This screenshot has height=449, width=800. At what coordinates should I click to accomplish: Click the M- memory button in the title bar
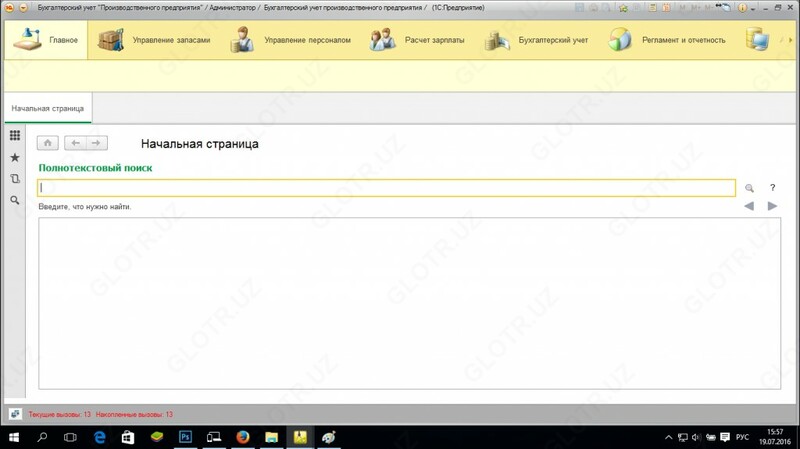(x=708, y=8)
